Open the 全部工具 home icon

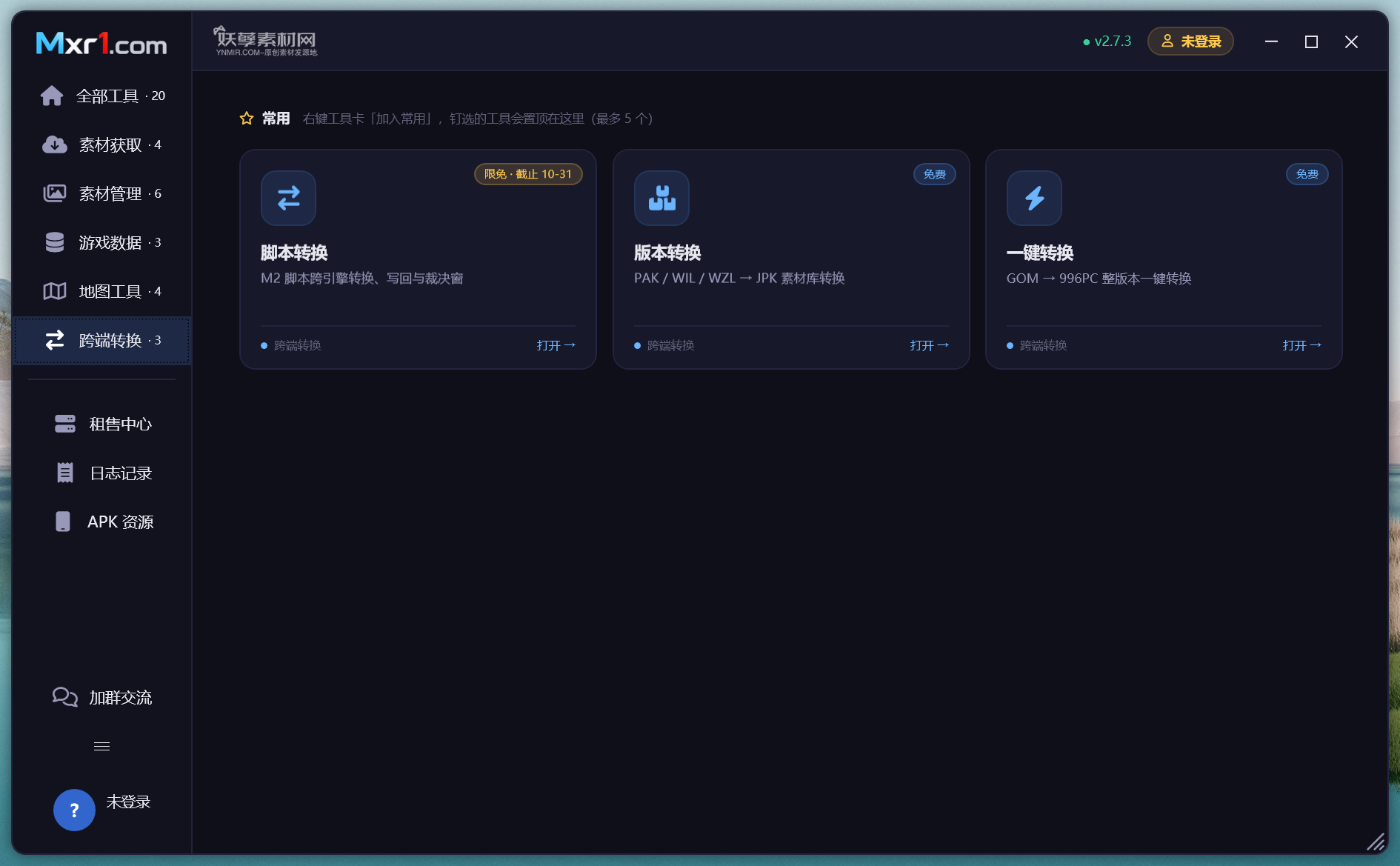[x=52, y=96]
